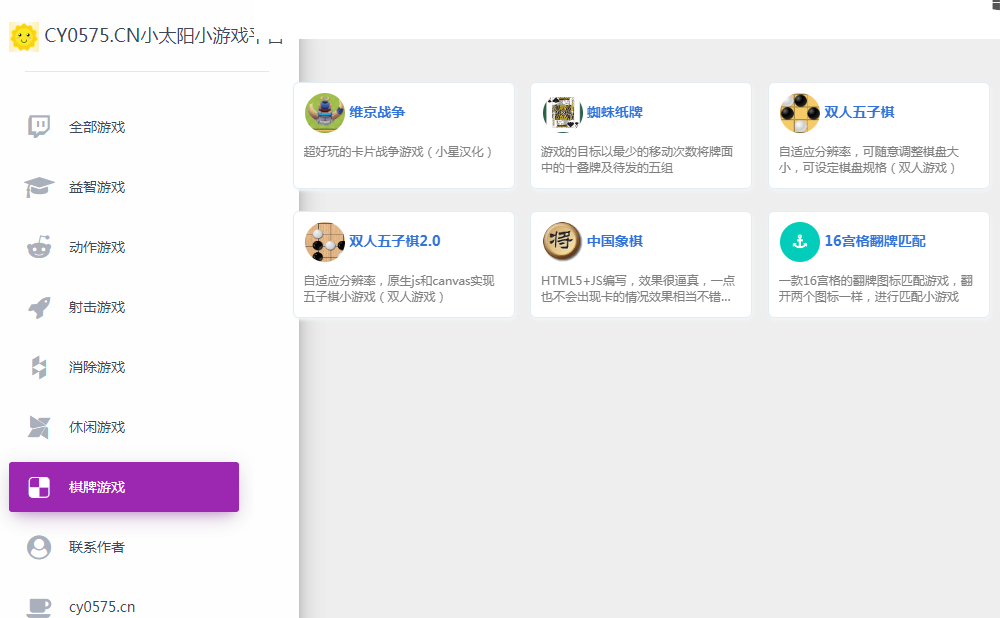Open the 蜘蛛纸牌 game title link
Image resolution: width=1000 pixels, height=618 pixels.
pos(615,112)
